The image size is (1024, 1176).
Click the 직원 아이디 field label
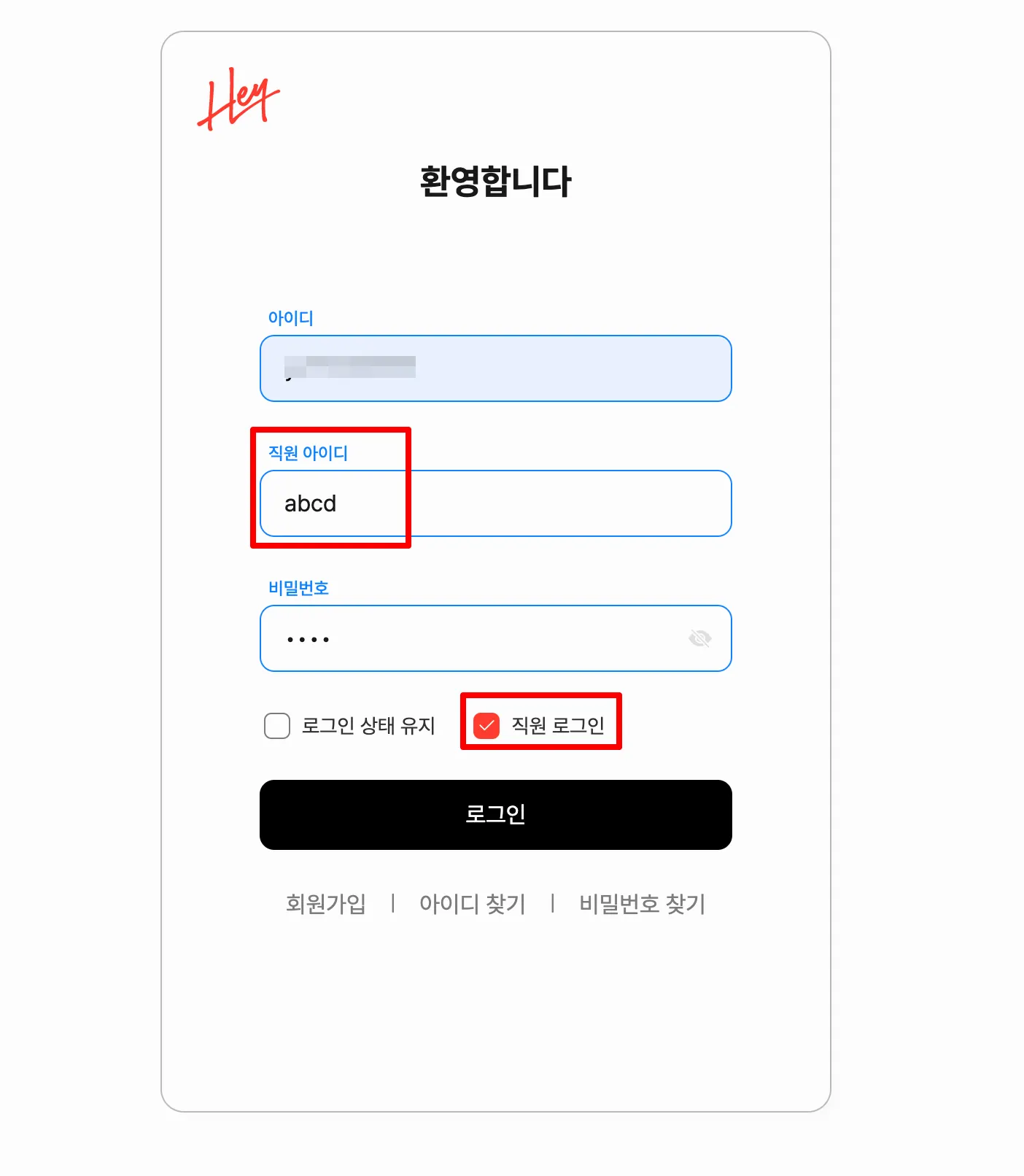click(308, 453)
